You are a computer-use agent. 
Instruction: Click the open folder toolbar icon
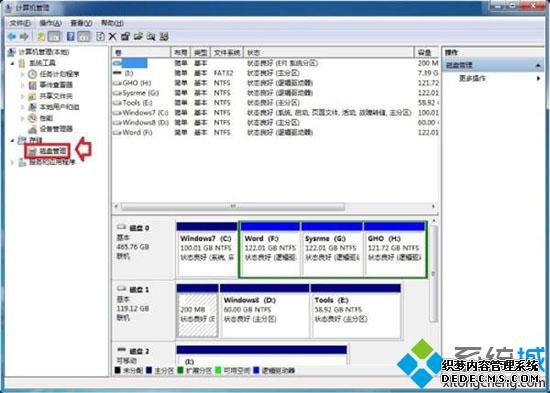pos(138,36)
